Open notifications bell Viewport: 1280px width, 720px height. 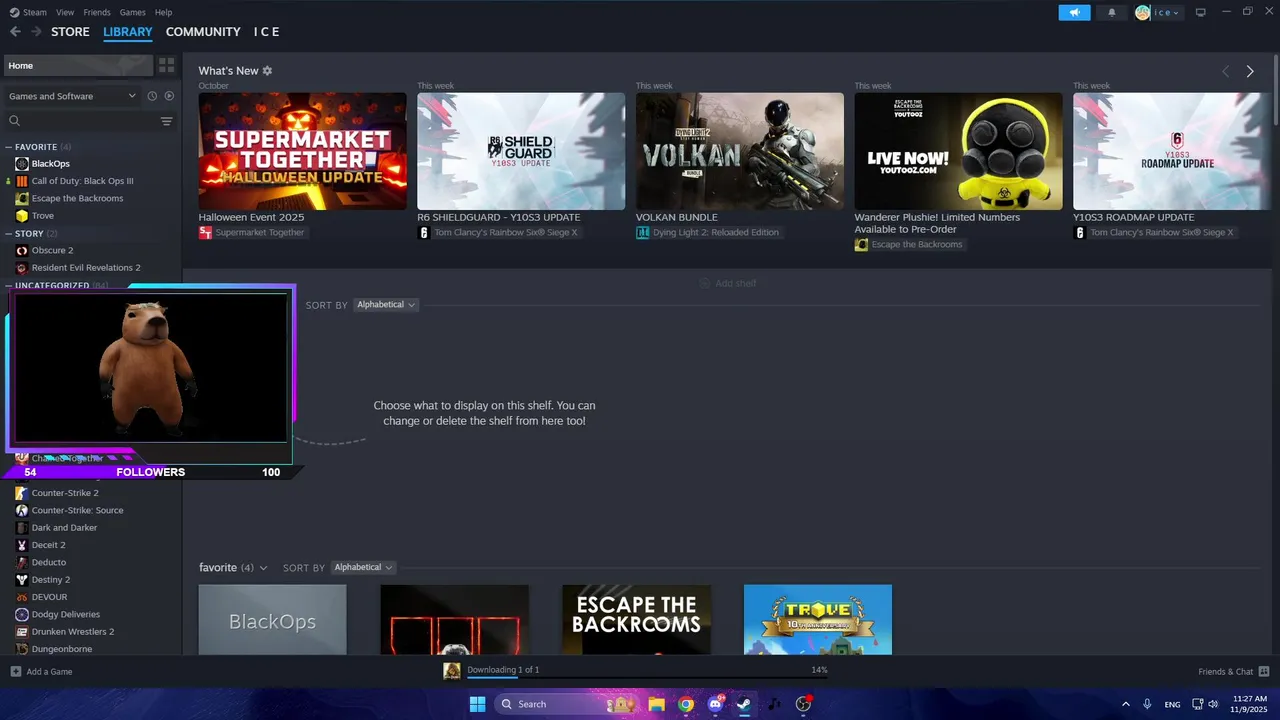(x=1112, y=13)
